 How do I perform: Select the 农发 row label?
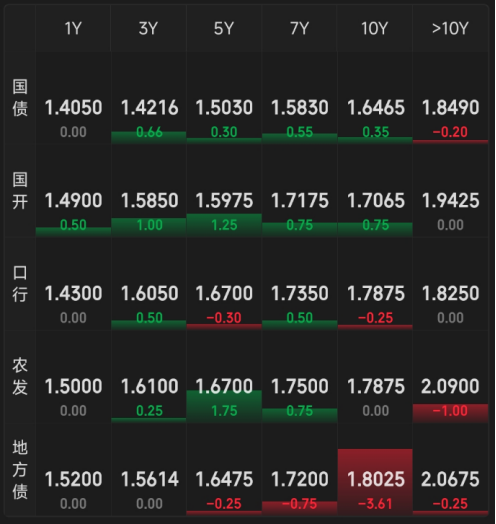[20, 377]
